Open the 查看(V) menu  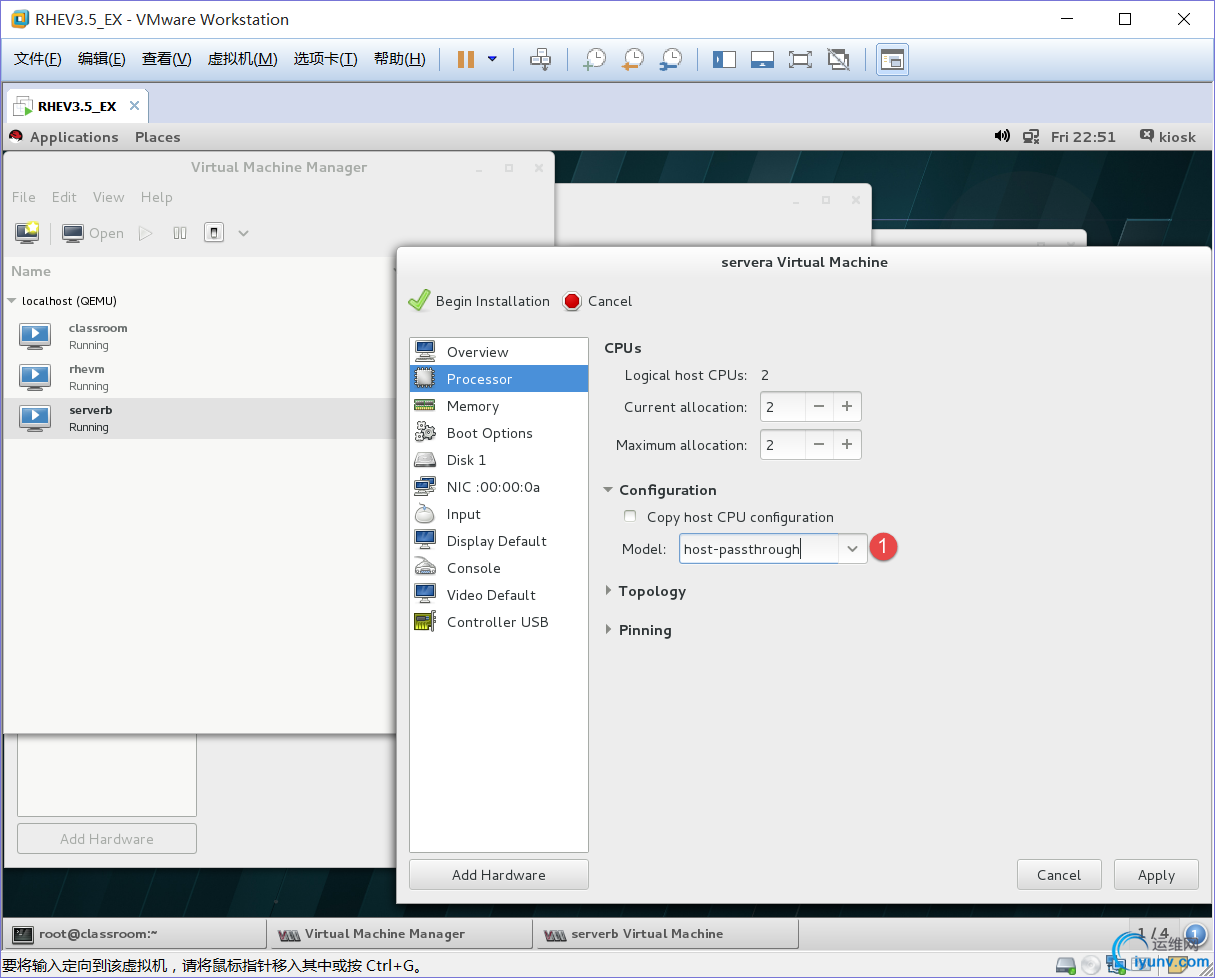[167, 59]
